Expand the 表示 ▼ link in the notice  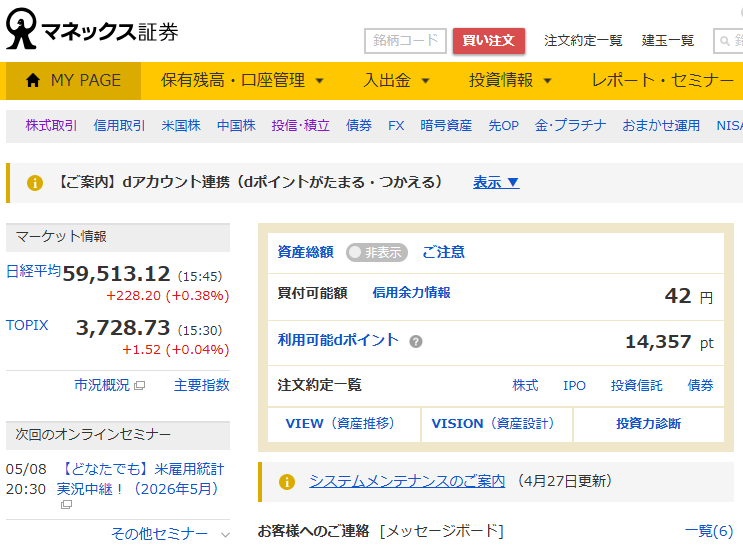tap(496, 182)
